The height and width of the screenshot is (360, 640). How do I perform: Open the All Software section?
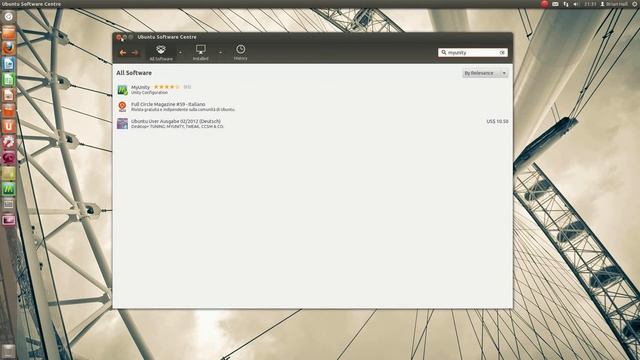click(x=161, y=53)
